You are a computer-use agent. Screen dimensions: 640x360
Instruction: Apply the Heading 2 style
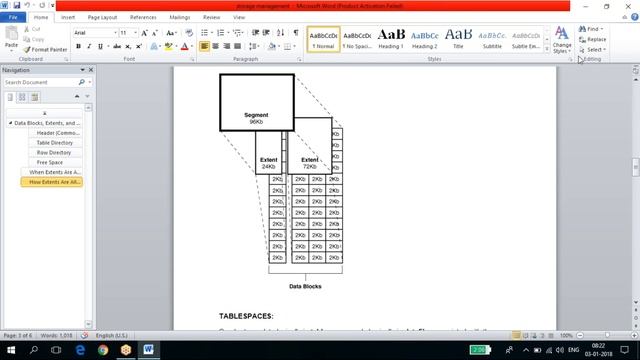click(424, 40)
